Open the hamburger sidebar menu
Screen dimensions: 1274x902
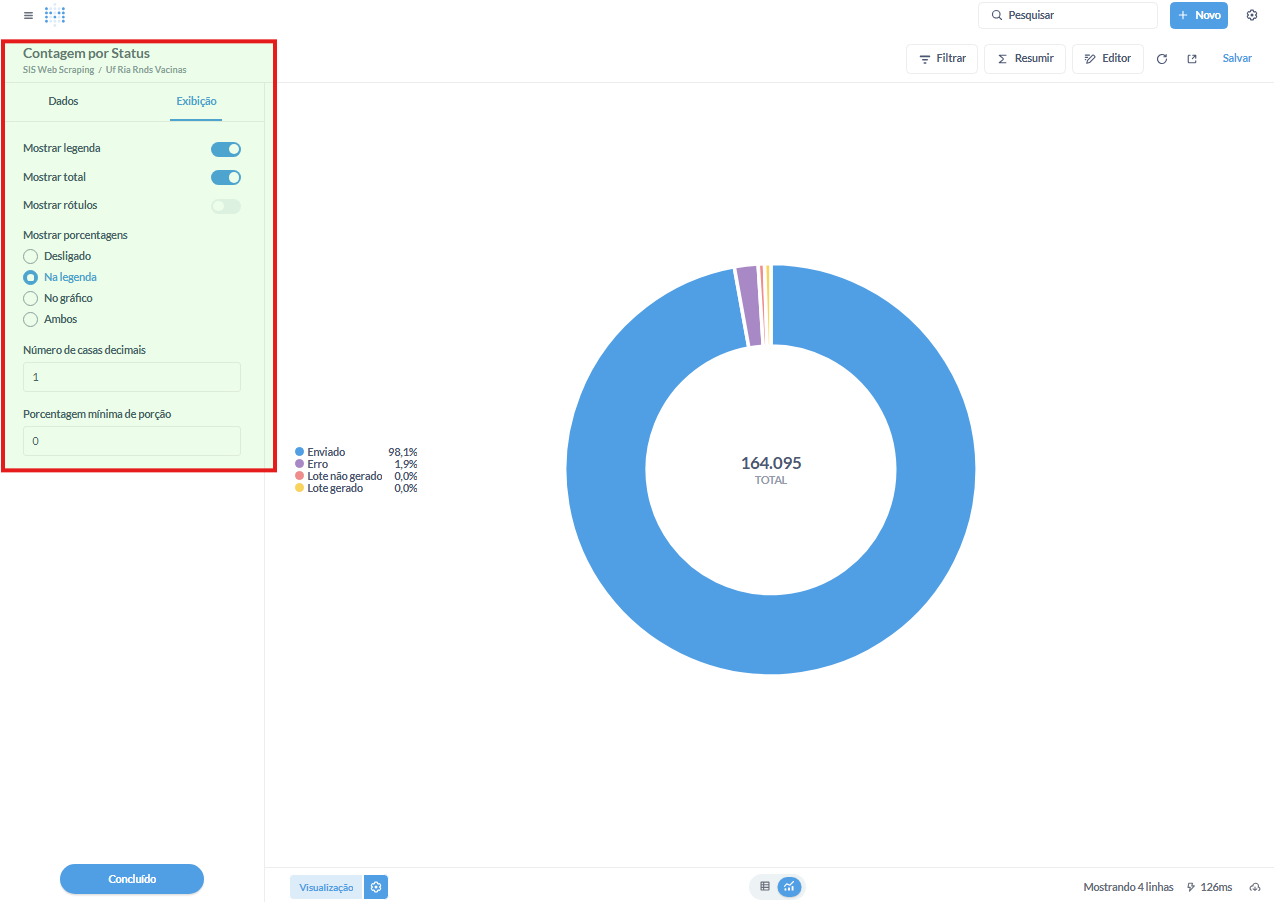[28, 16]
